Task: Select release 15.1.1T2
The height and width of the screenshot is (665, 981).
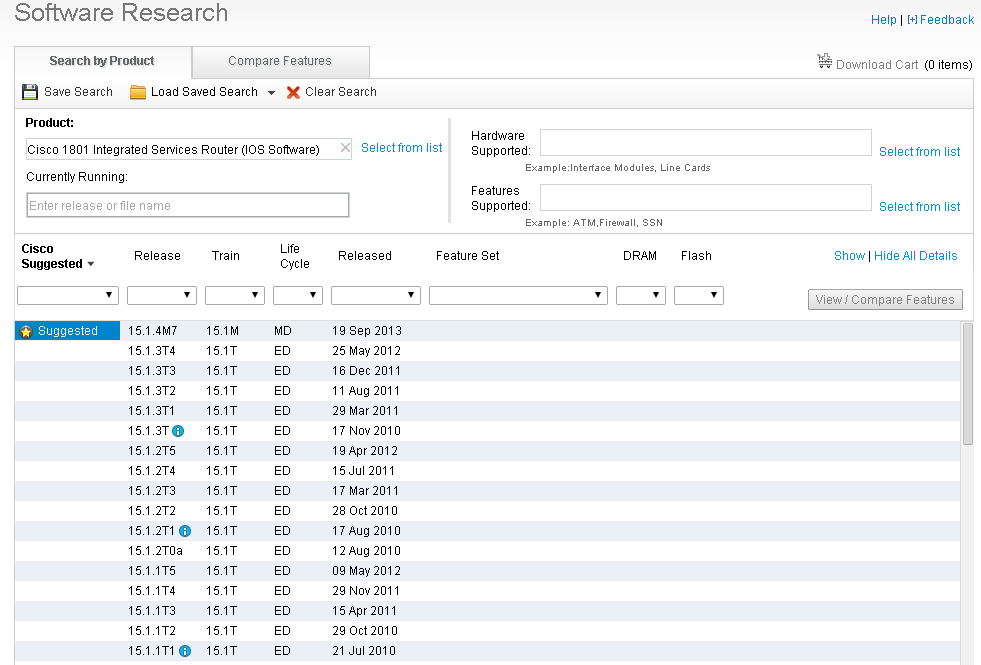Action: [487, 631]
